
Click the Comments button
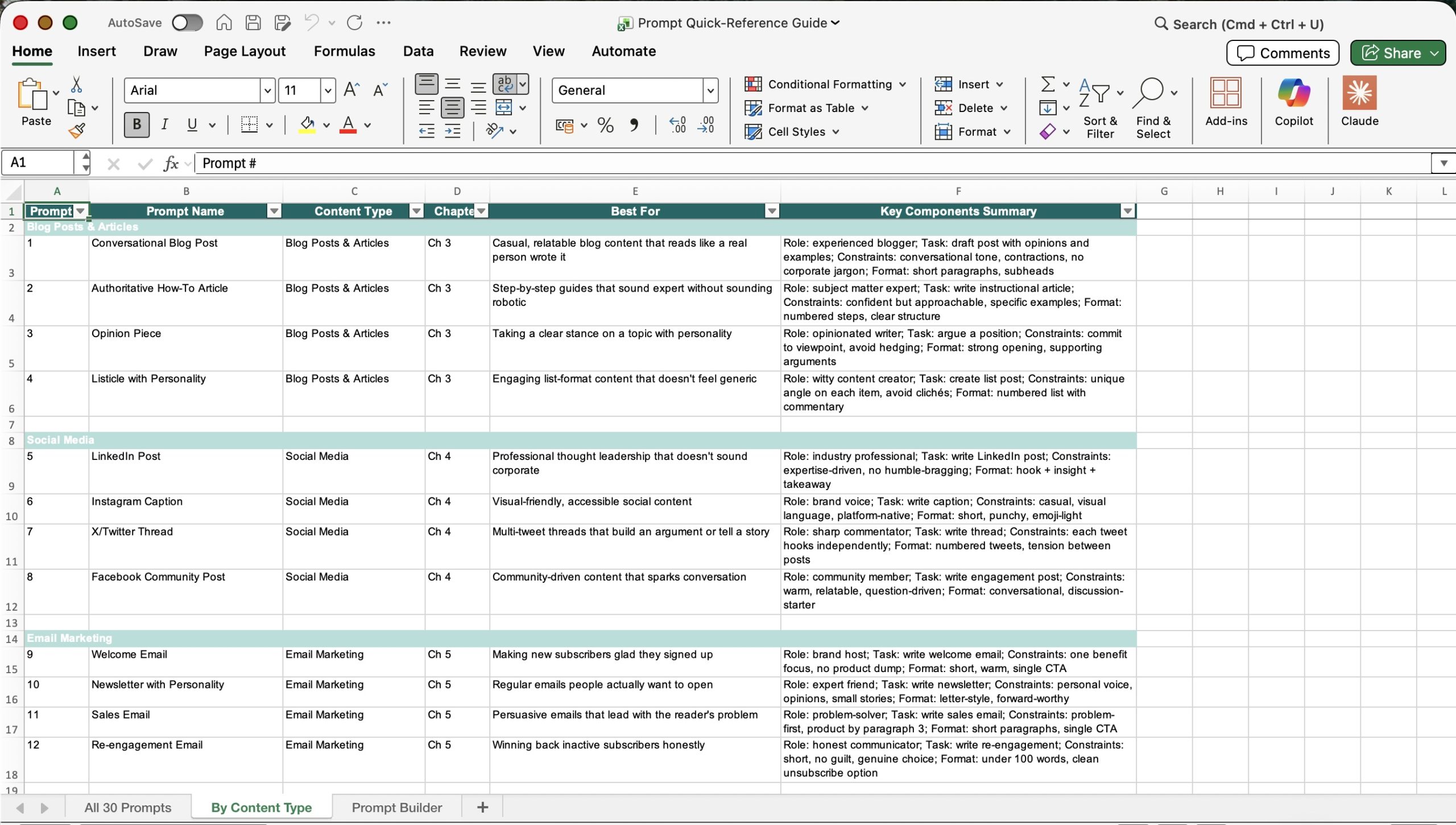(x=1283, y=53)
